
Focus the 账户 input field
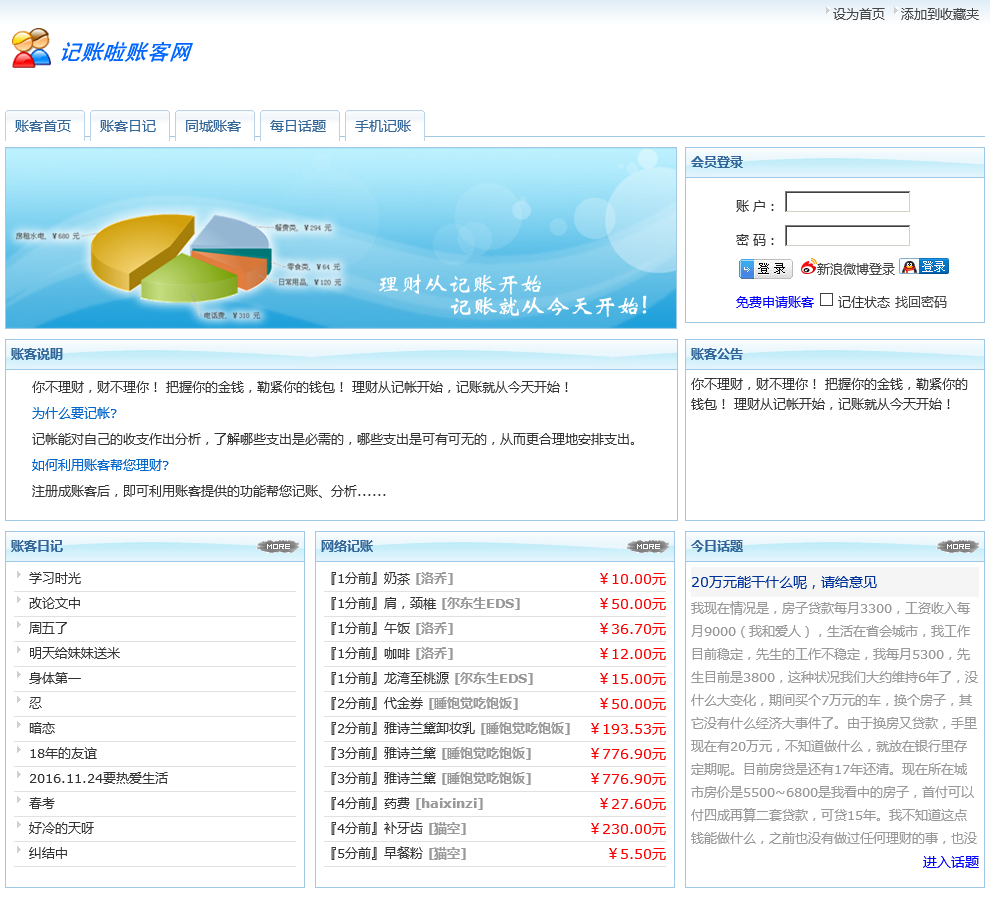tap(847, 202)
